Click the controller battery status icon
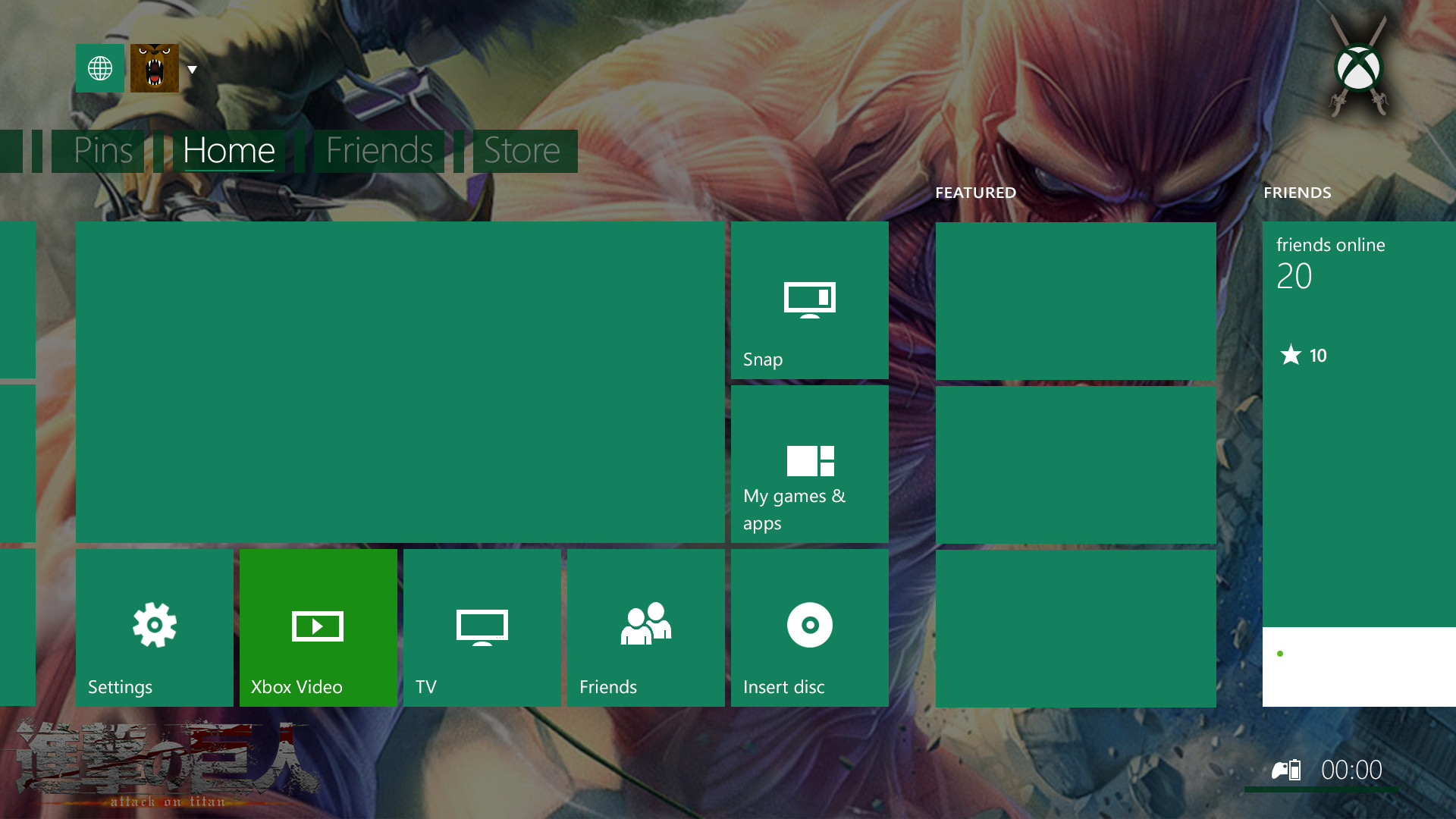 coord(1286,770)
